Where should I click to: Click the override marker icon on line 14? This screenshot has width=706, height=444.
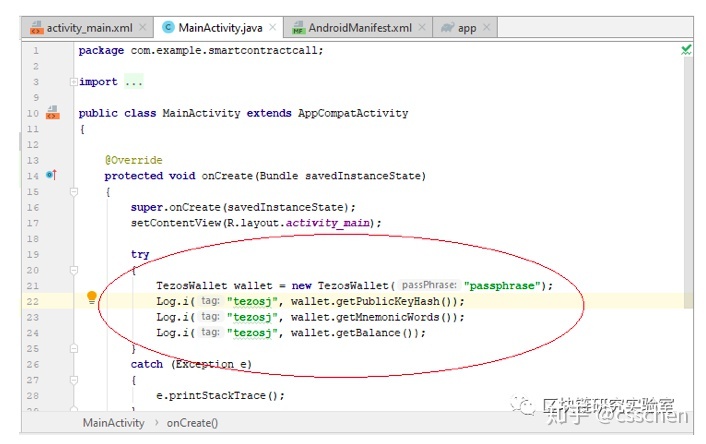click(51, 175)
